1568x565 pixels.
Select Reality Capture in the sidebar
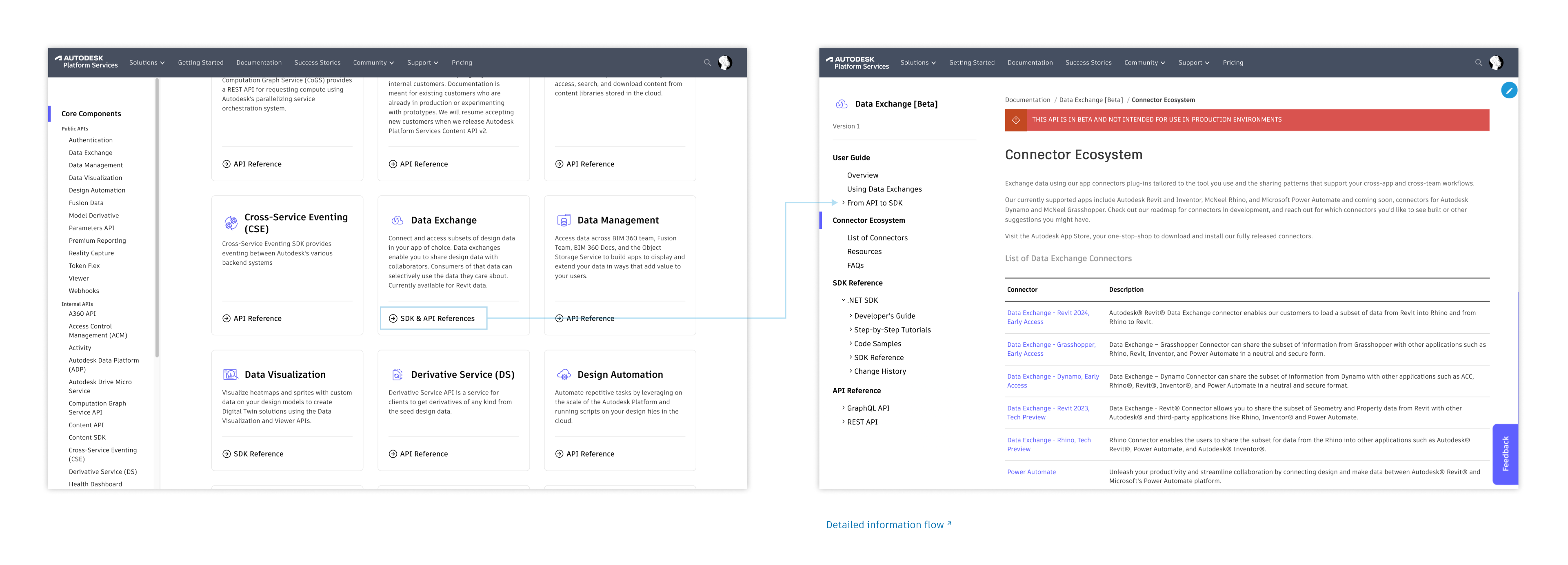pyautogui.click(x=91, y=253)
